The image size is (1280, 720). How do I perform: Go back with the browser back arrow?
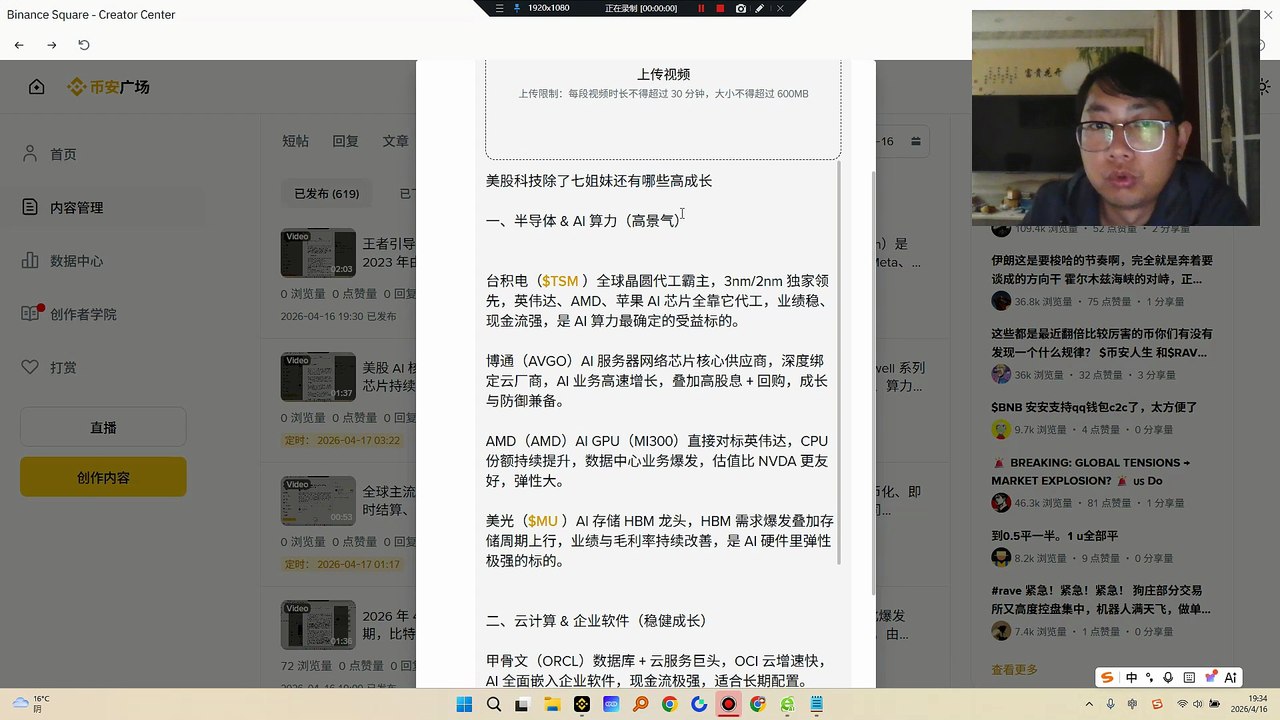point(19,45)
